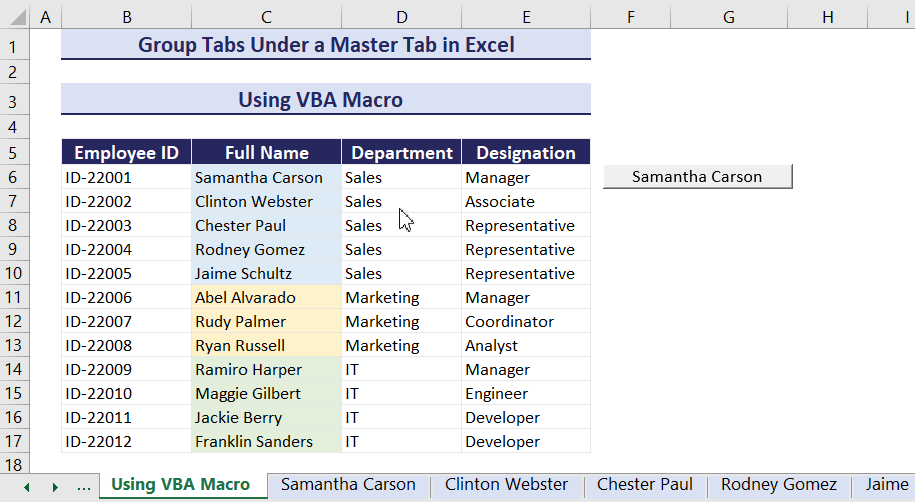This screenshot has height=502, width=915.
Task: Select the cell containing Abel Alvarado
Action: point(266,297)
